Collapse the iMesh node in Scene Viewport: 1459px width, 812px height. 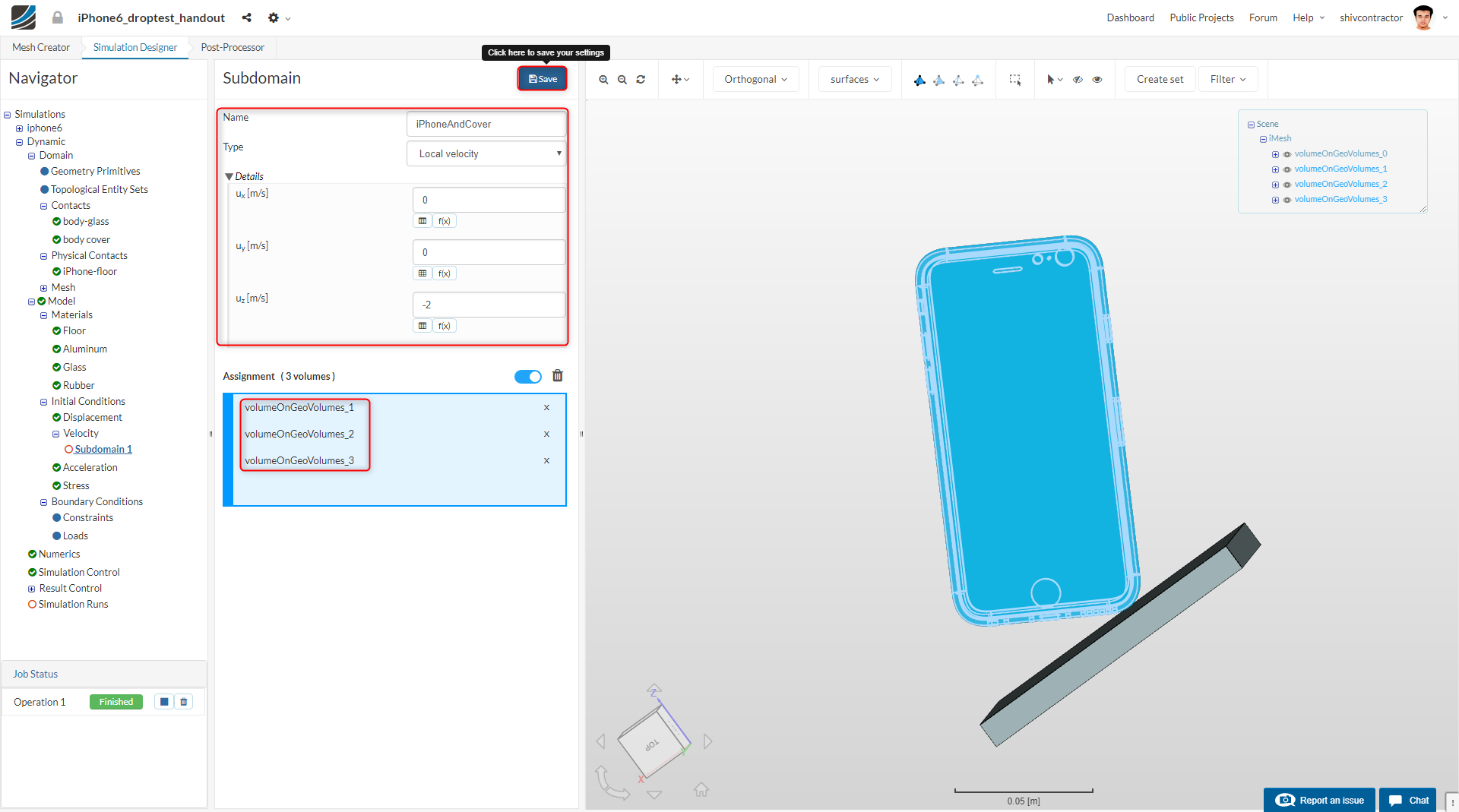tap(1263, 139)
